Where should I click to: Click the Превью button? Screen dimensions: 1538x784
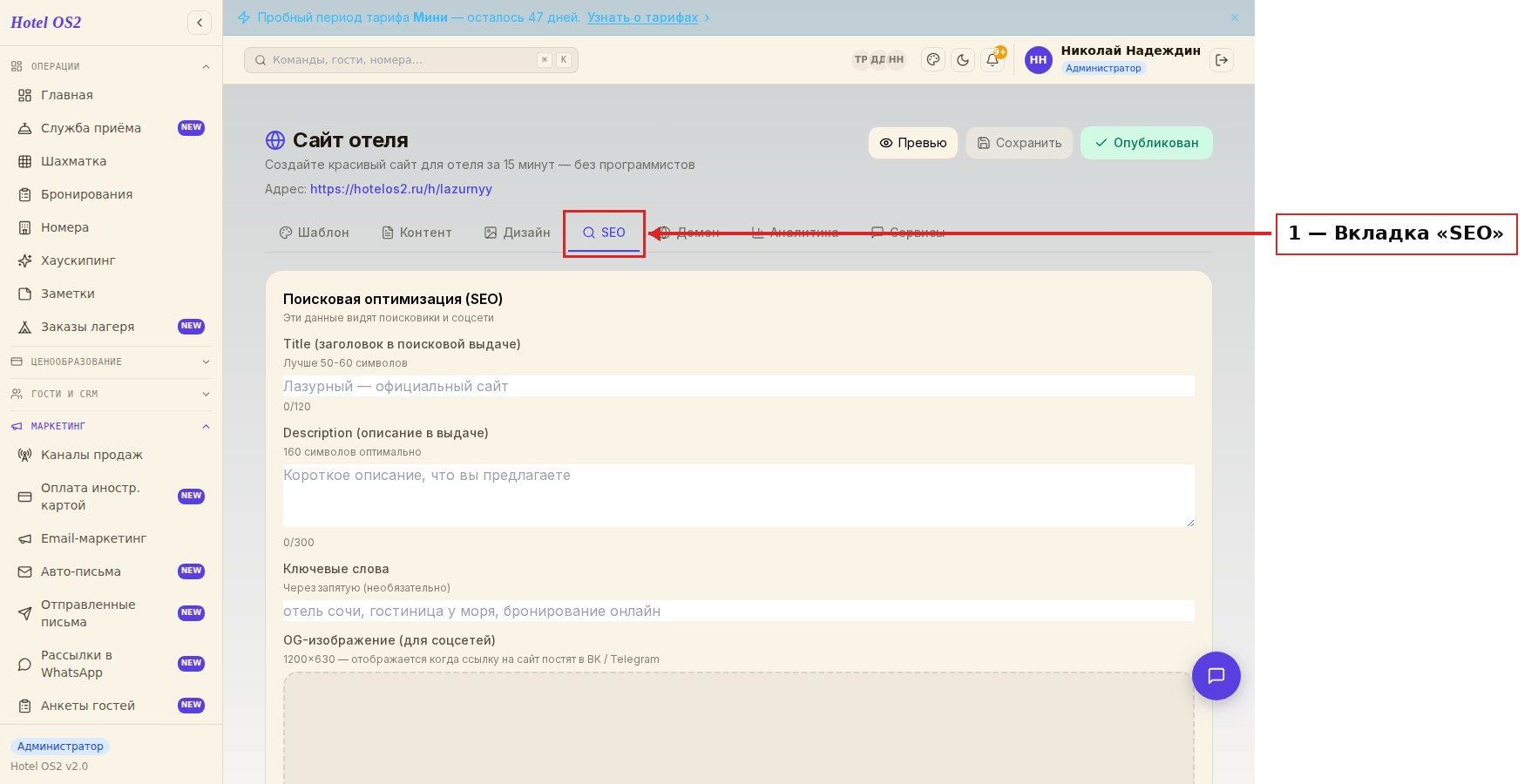pos(913,143)
